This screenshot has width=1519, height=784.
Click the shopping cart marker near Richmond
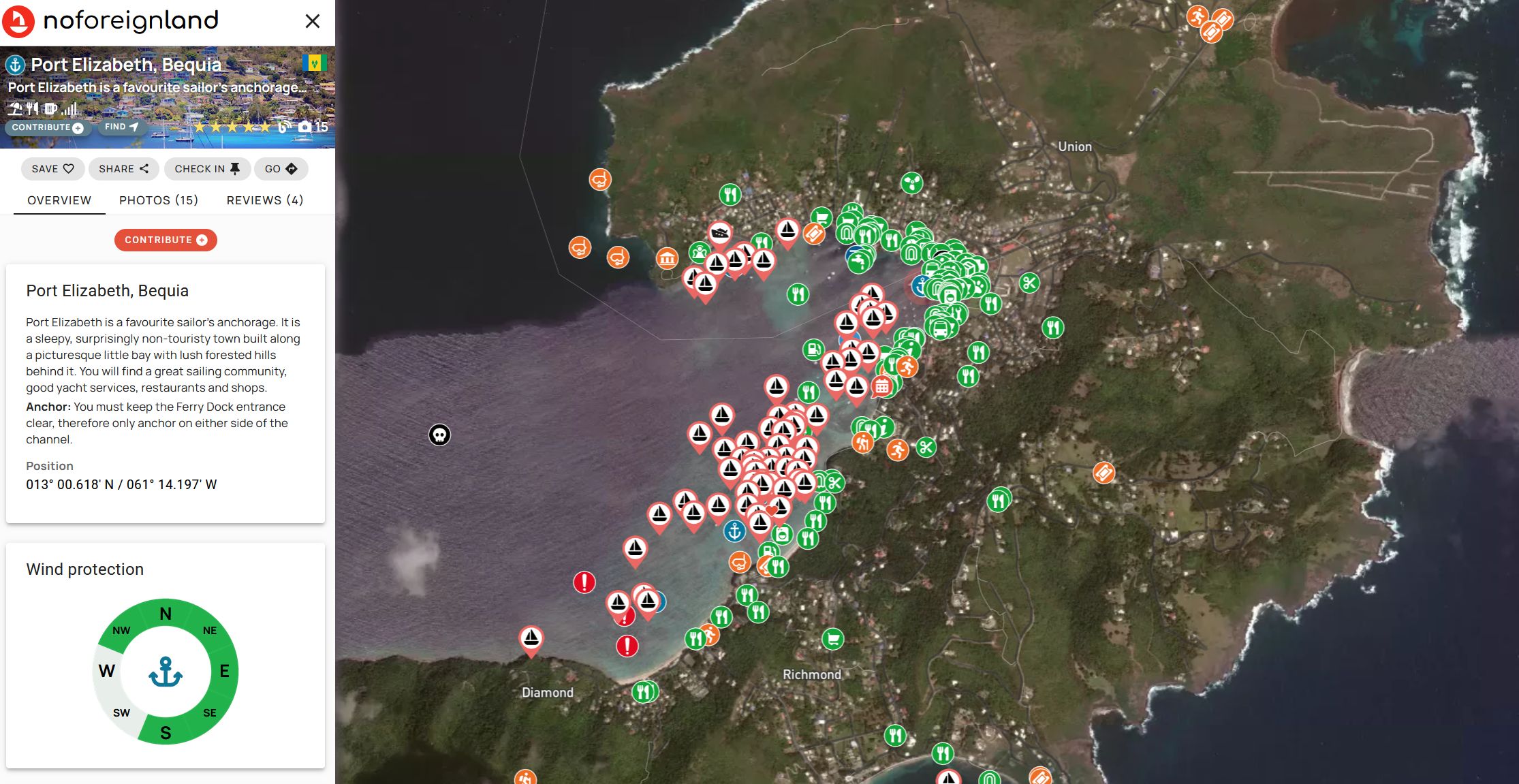832,639
